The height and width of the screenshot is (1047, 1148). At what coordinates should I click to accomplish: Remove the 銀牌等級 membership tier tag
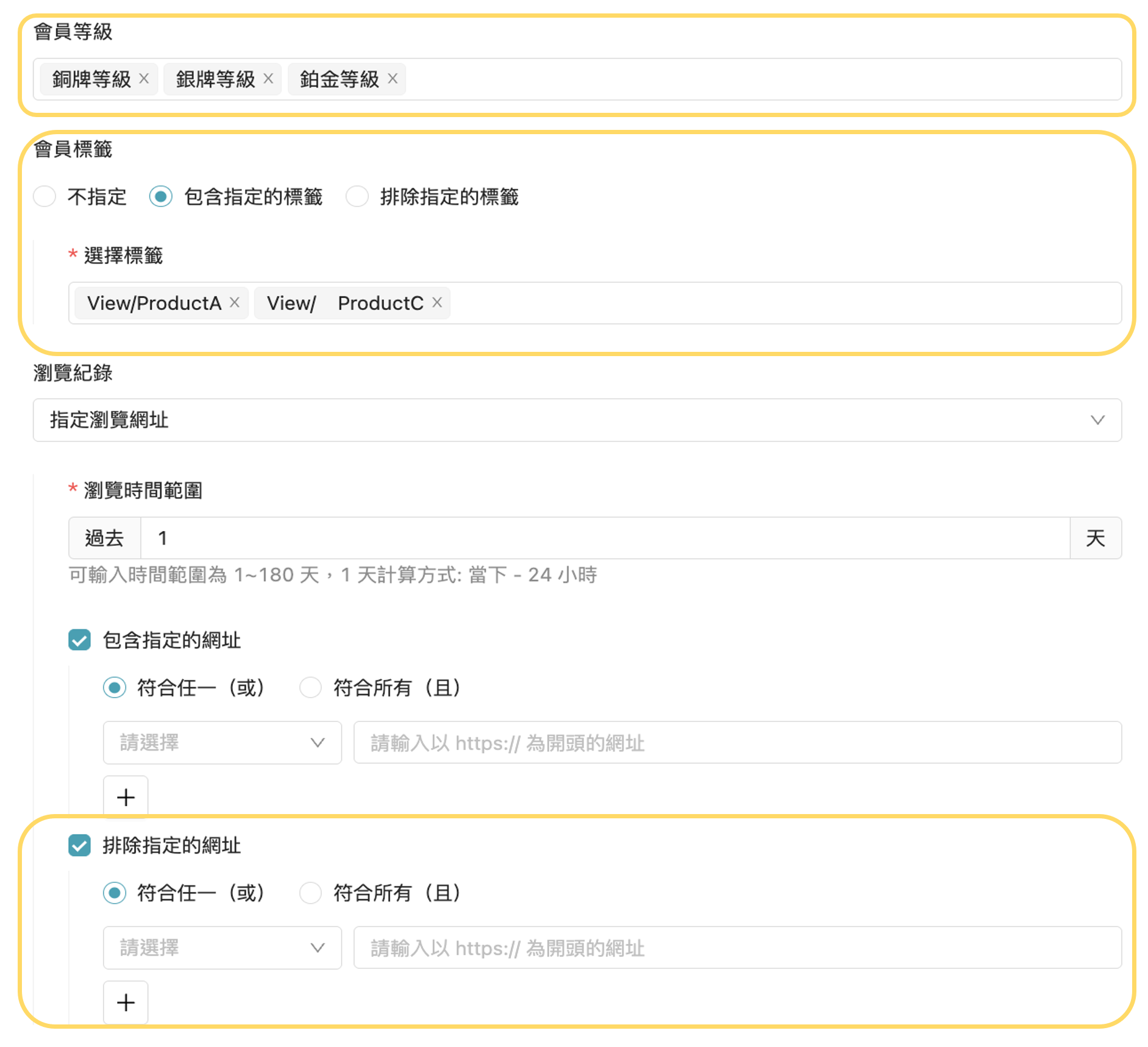[268, 78]
